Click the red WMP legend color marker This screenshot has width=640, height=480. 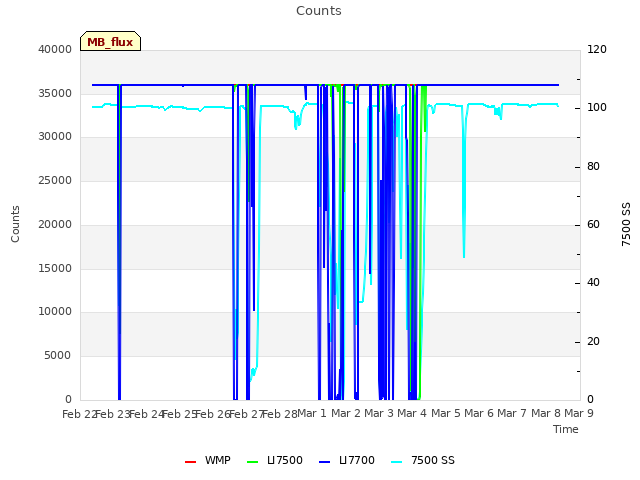(190, 462)
